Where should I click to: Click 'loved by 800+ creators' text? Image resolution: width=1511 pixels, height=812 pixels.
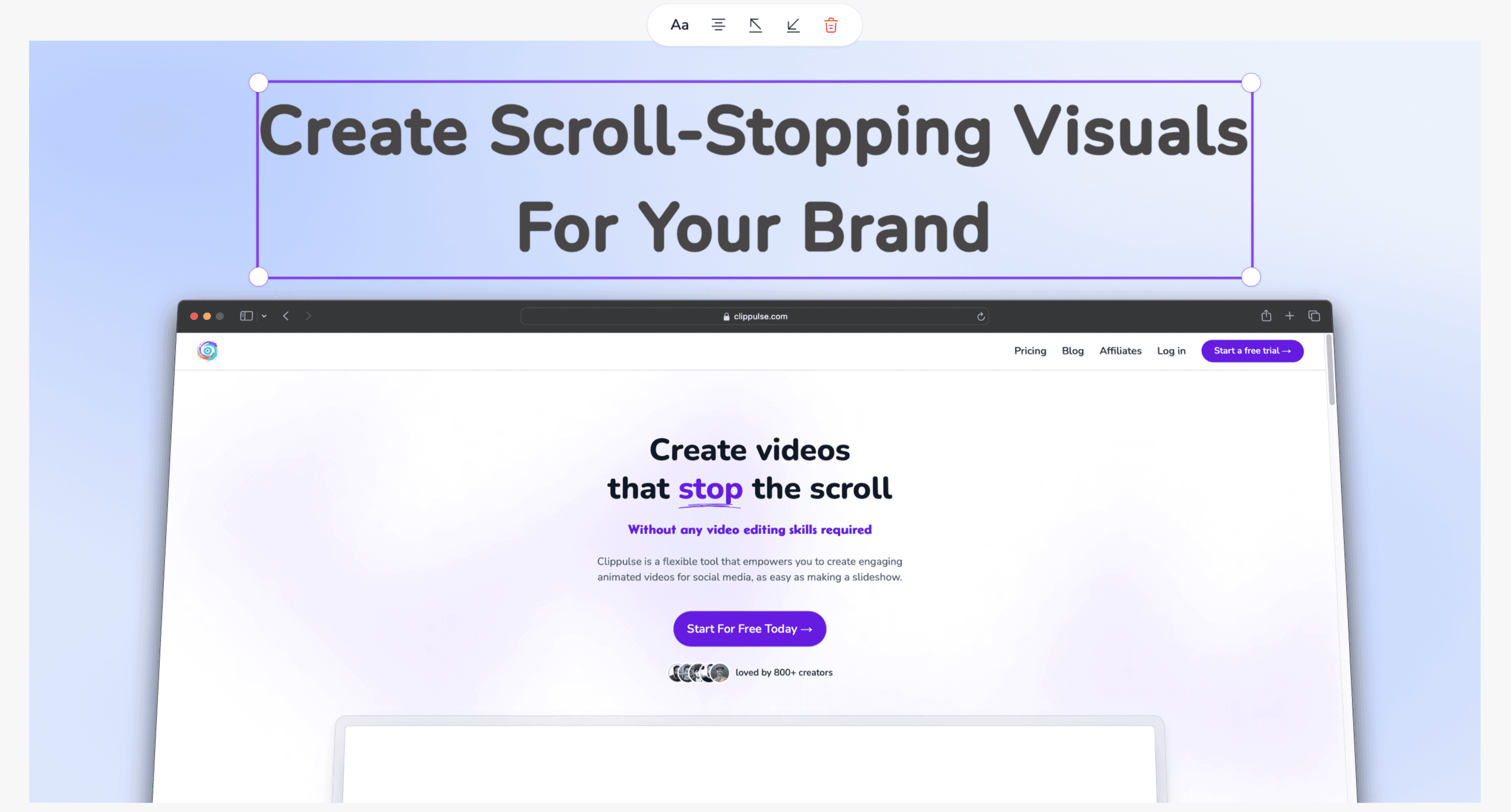coord(784,672)
